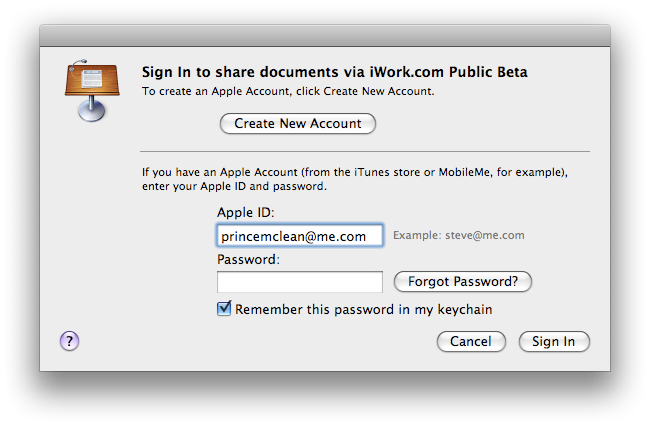Toggle Remember this password in my keychain checkbox

click(224, 309)
